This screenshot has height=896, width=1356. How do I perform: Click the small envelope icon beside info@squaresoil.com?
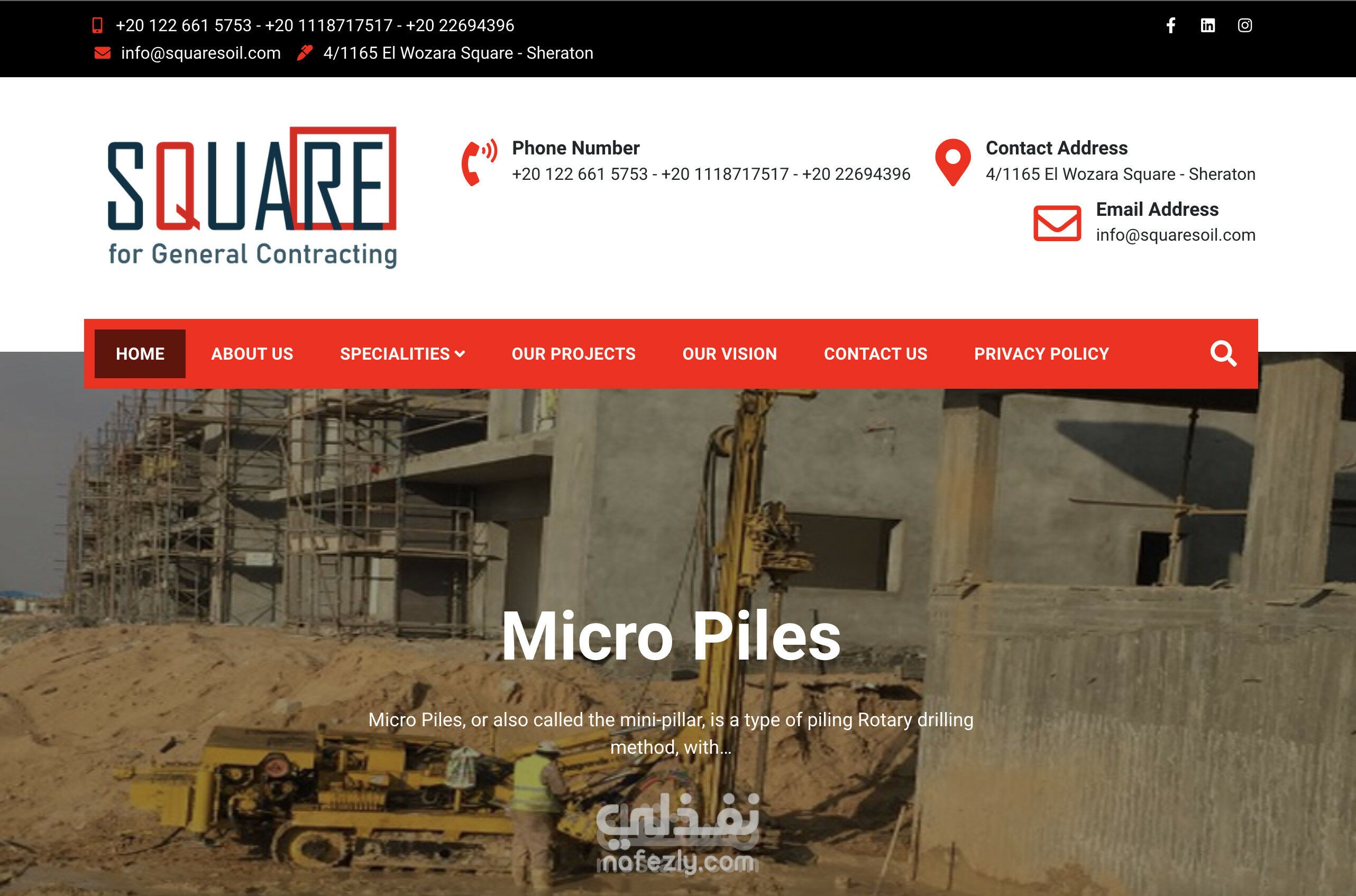coord(102,52)
